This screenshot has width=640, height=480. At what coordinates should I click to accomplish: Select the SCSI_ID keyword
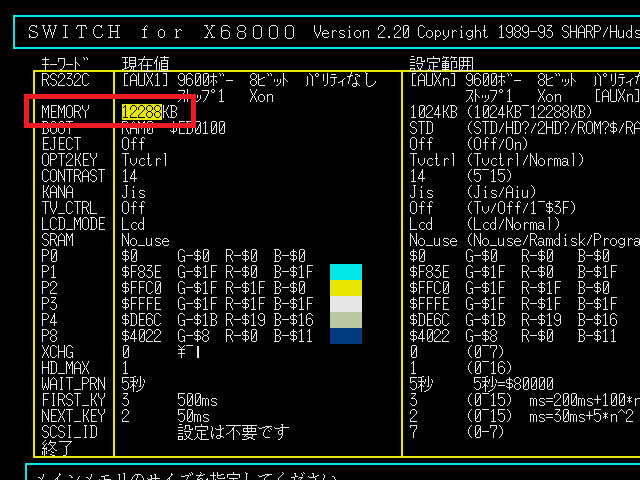(69, 432)
